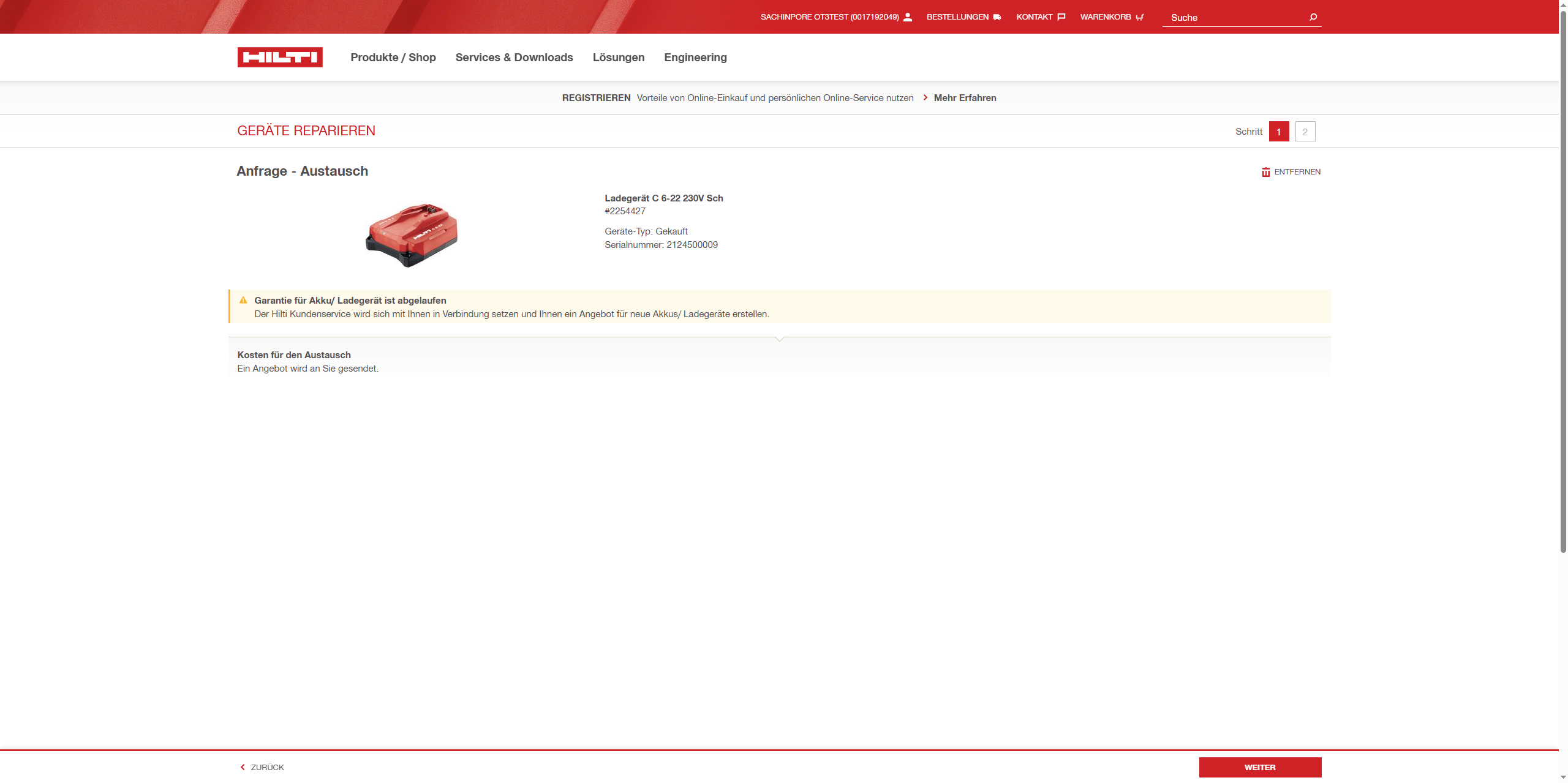1568x783 pixels.
Task: Click the Ladegerät charger product image
Action: (x=412, y=235)
